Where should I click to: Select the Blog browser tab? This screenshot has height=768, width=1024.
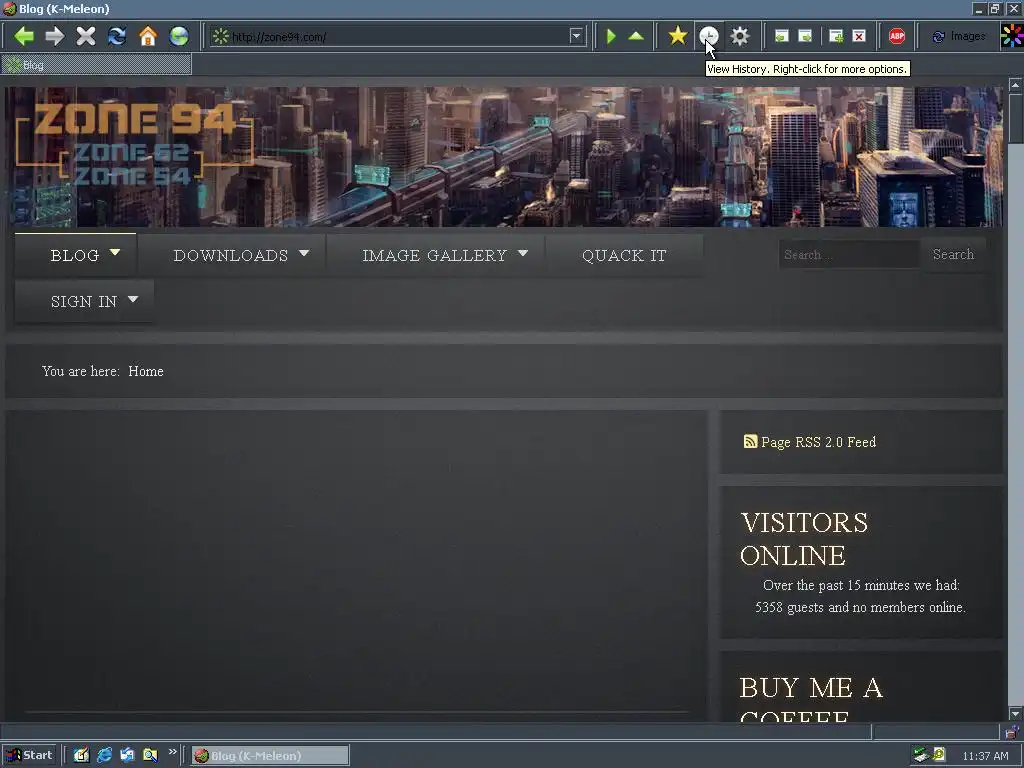97,65
